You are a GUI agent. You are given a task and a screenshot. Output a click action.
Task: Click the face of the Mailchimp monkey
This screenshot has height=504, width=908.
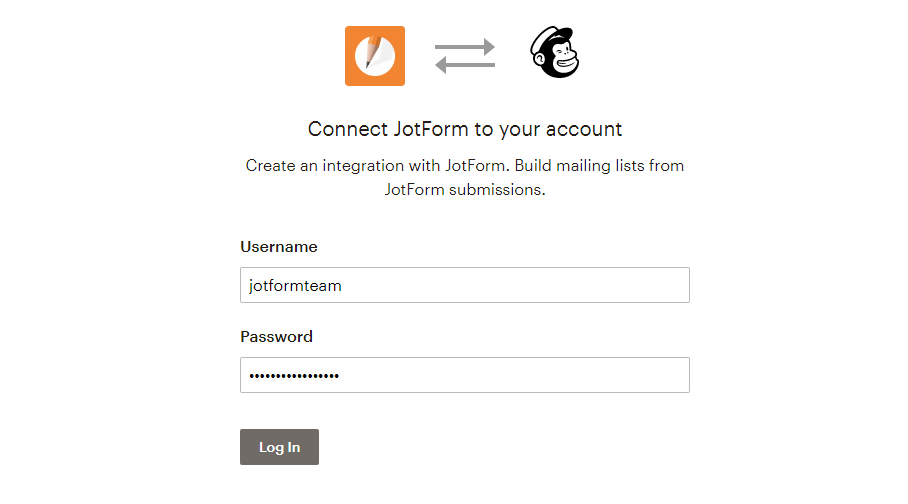pos(561,60)
